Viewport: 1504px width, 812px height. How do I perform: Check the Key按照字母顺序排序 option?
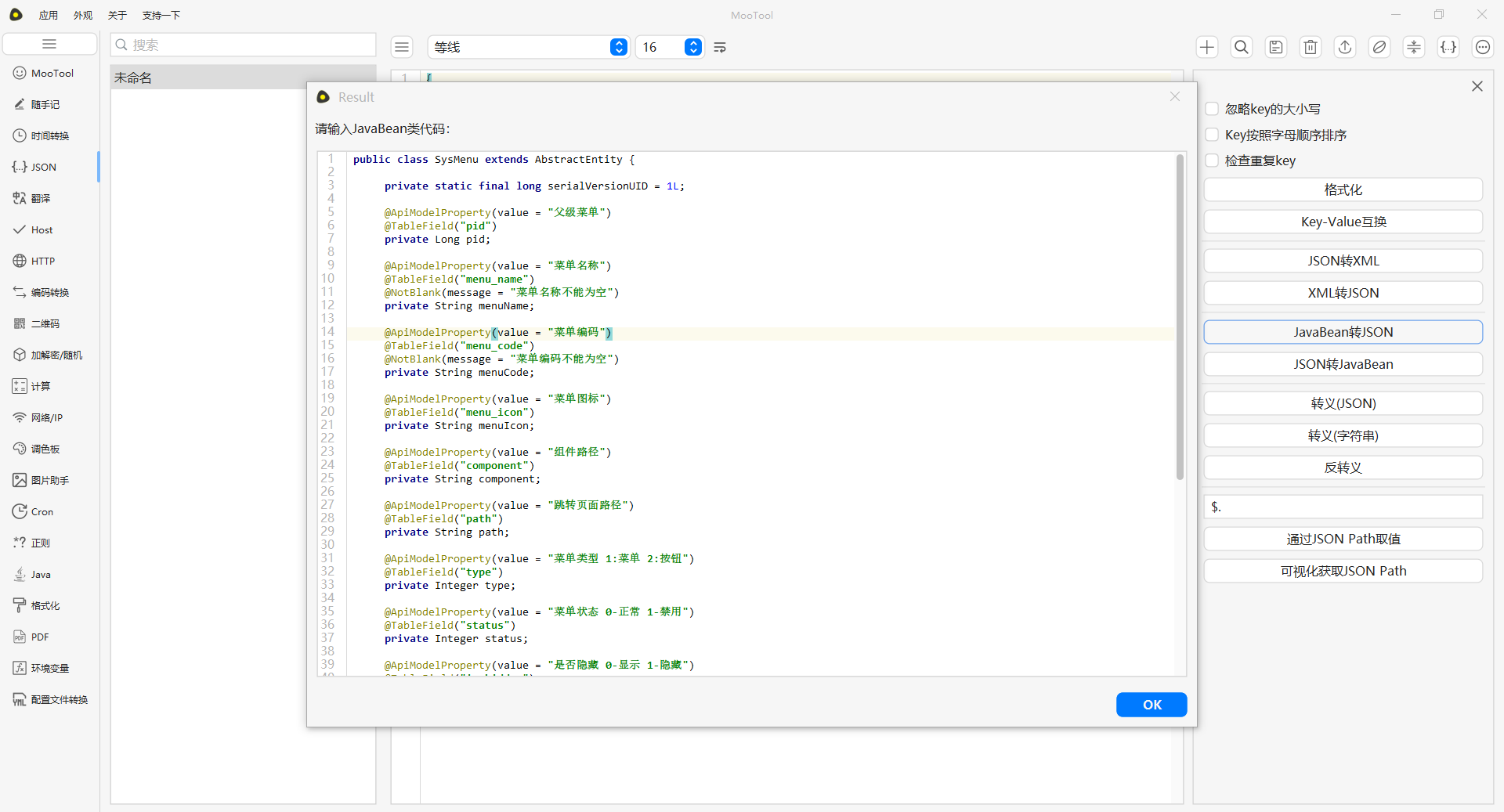tap(1212, 135)
